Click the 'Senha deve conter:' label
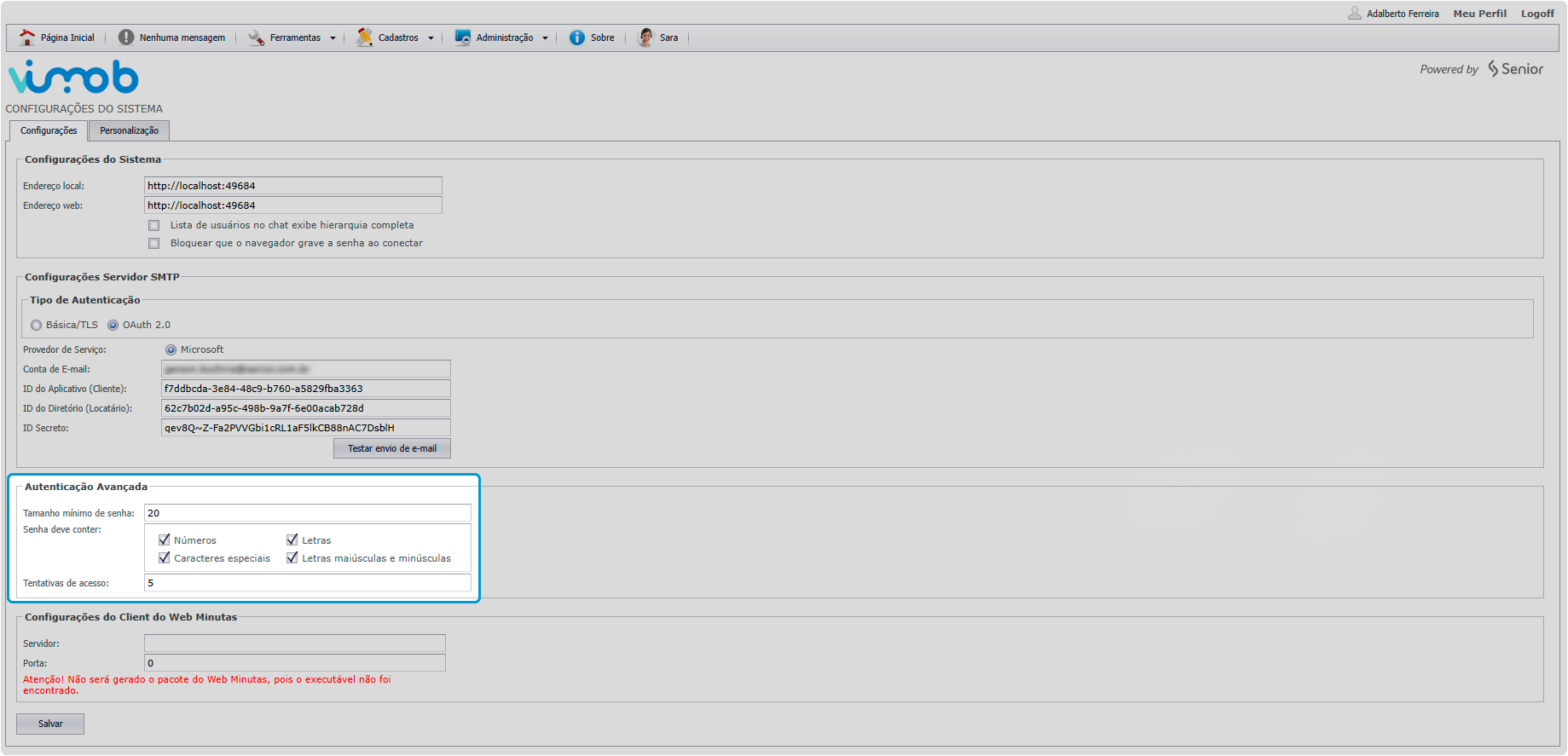 point(62,530)
